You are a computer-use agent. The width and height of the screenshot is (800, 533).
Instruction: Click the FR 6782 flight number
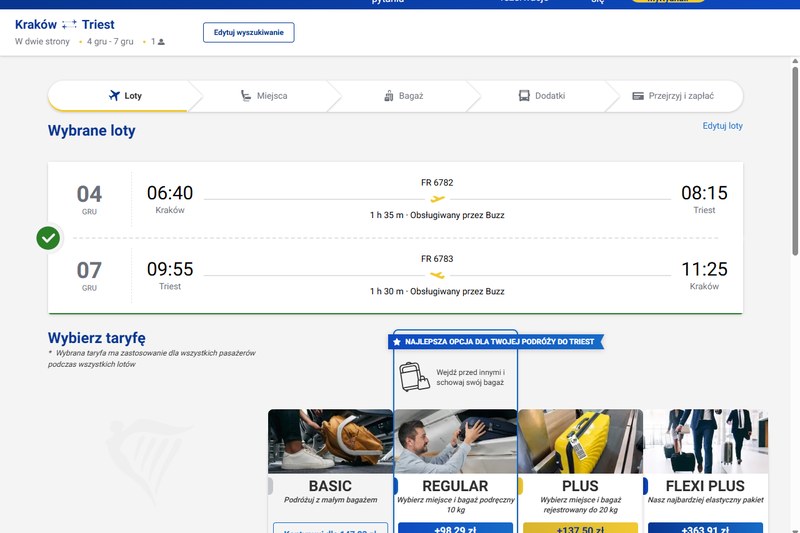coord(437,183)
